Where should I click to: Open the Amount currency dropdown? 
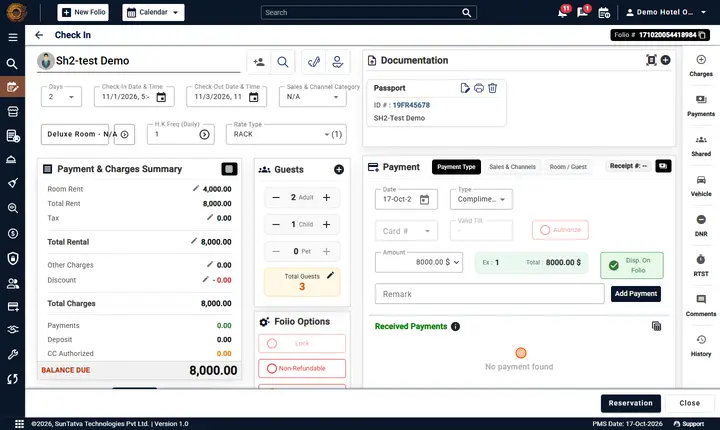(456, 262)
